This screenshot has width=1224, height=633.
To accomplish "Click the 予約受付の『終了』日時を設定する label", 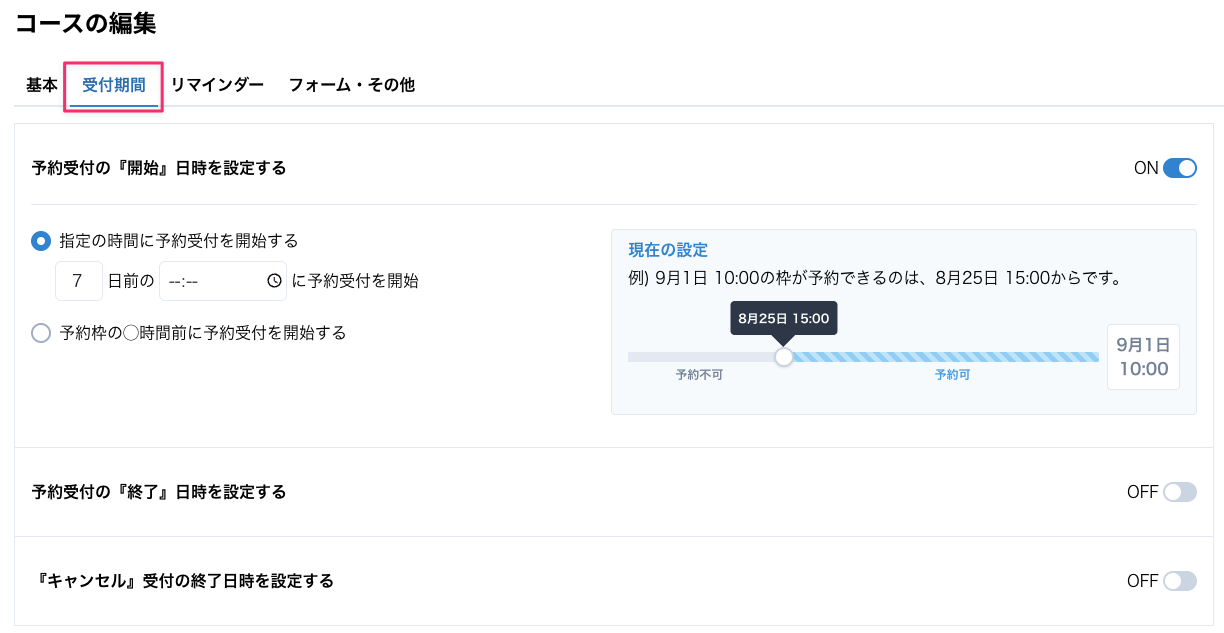I will [x=159, y=492].
